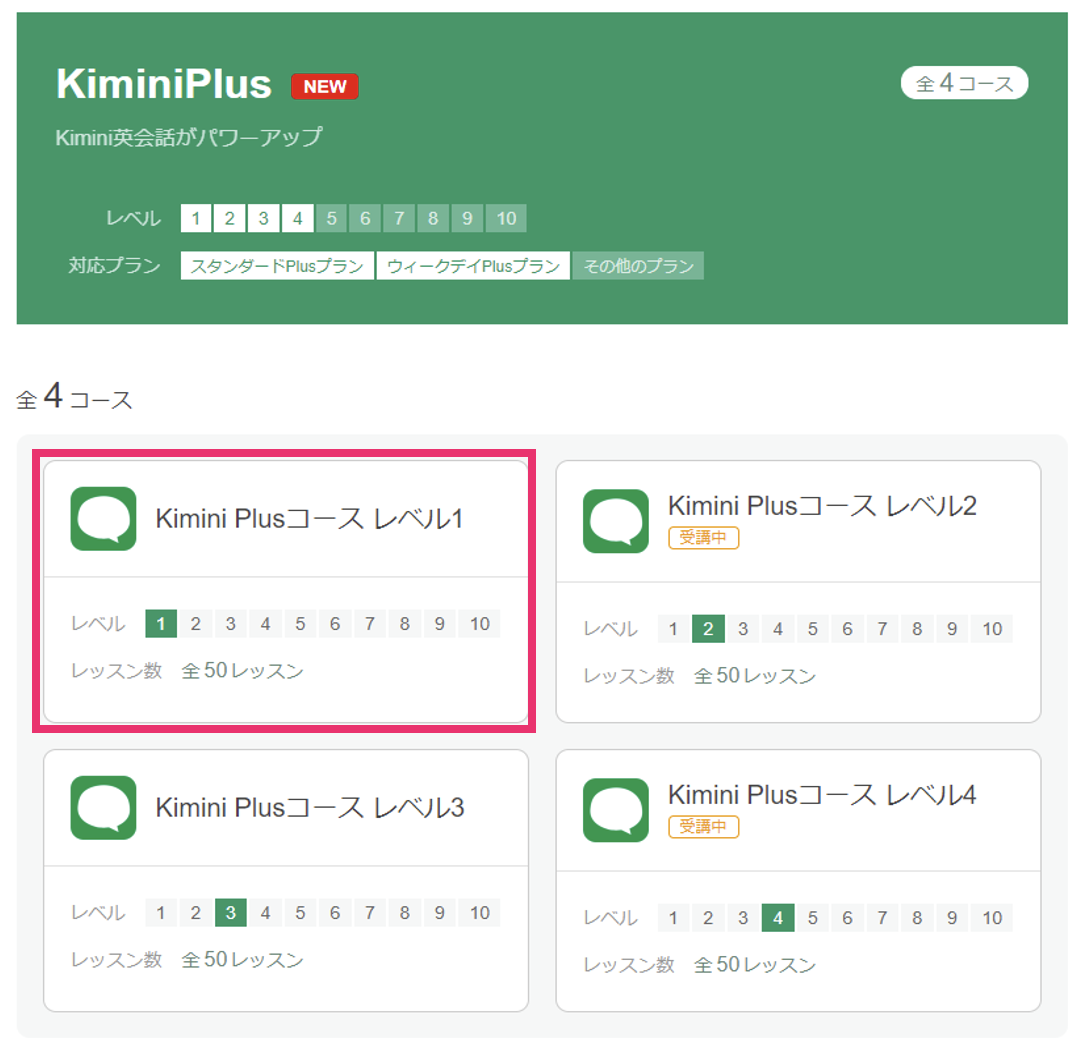Choose the ウィークデイPlusプラン plan tag

(x=473, y=266)
